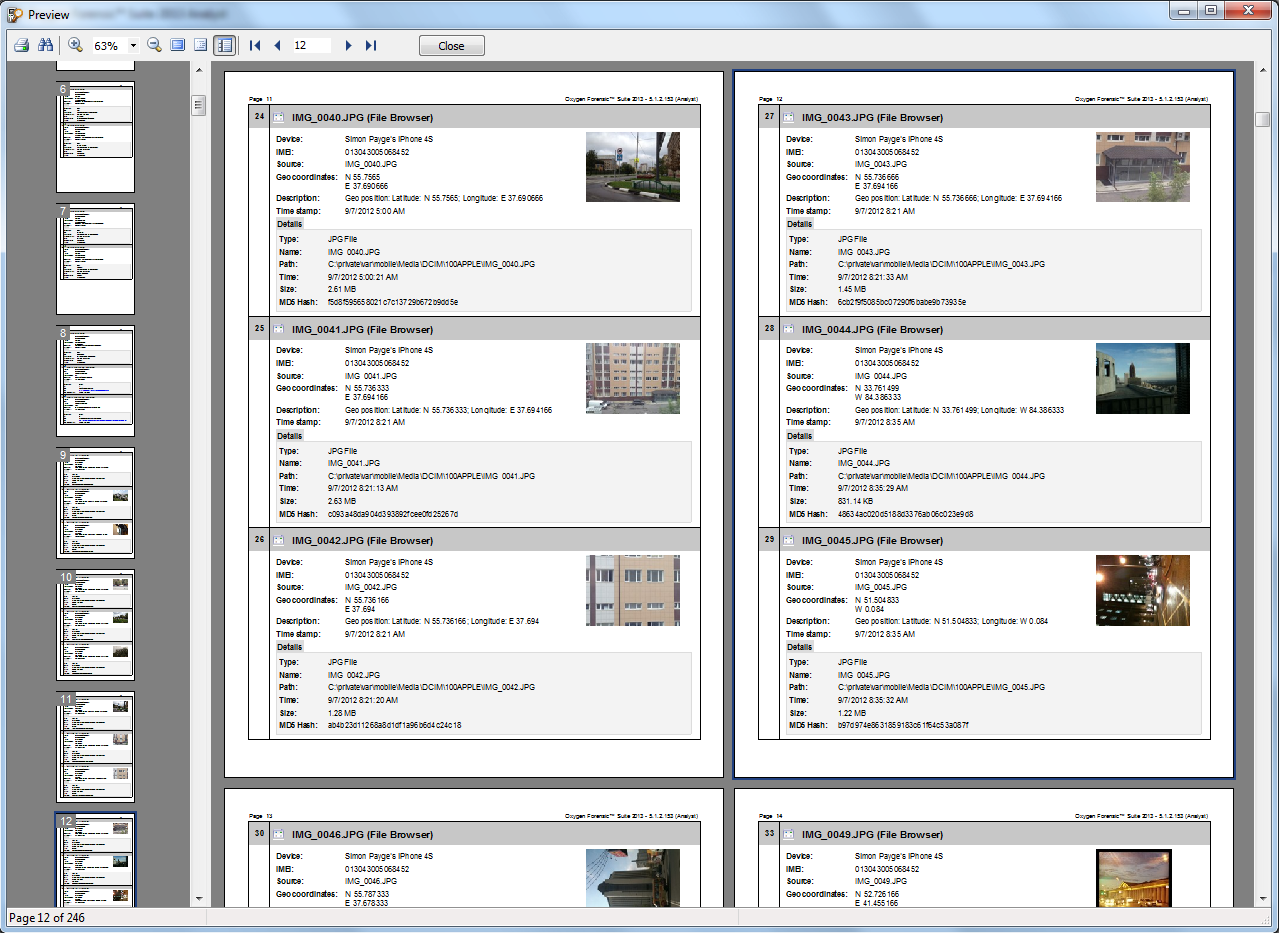Image resolution: width=1279 pixels, height=933 pixels.
Task: Click the IMG_0045.JPG night photo preview
Action: tap(1143, 591)
